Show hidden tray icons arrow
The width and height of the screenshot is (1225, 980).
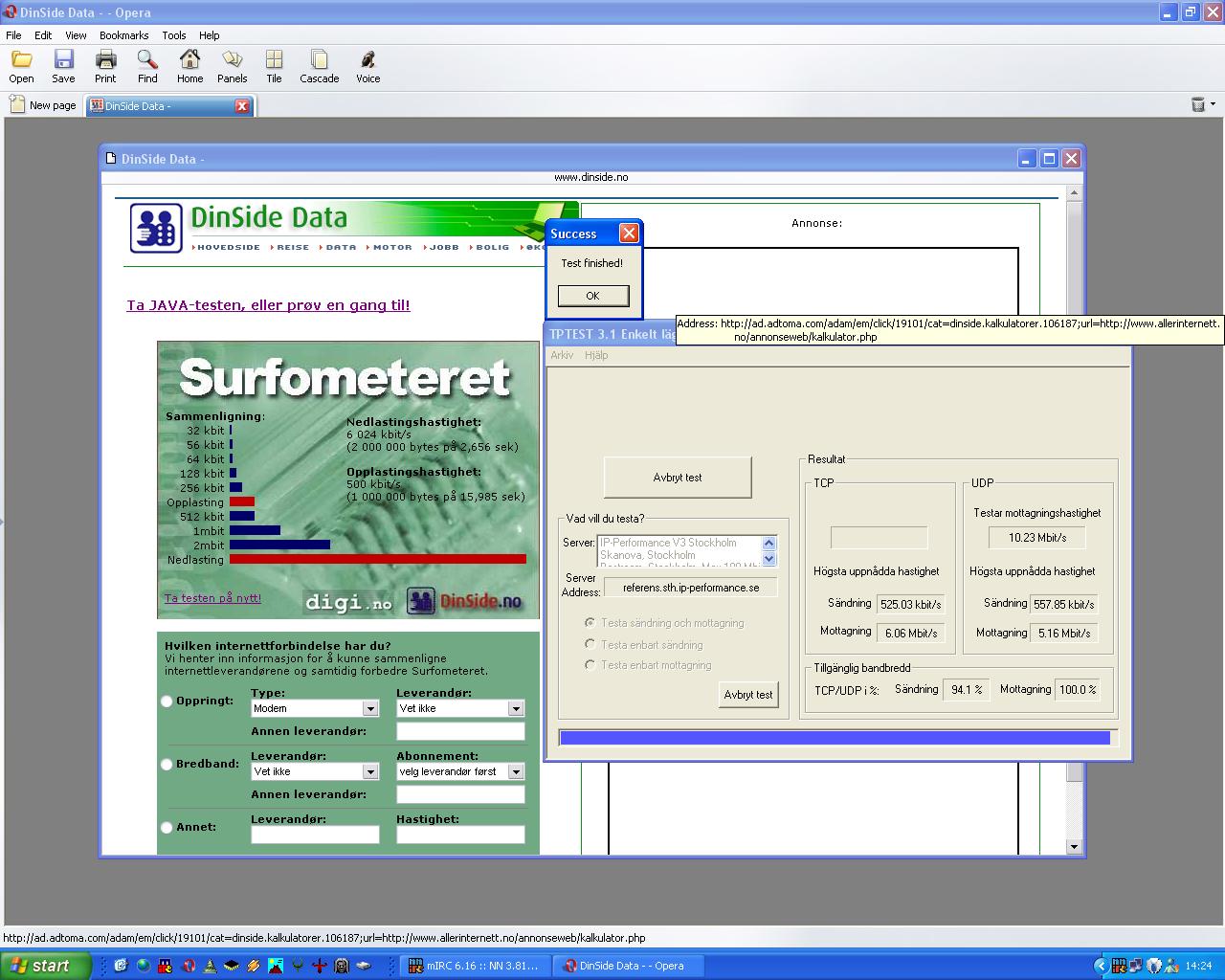point(1101,966)
